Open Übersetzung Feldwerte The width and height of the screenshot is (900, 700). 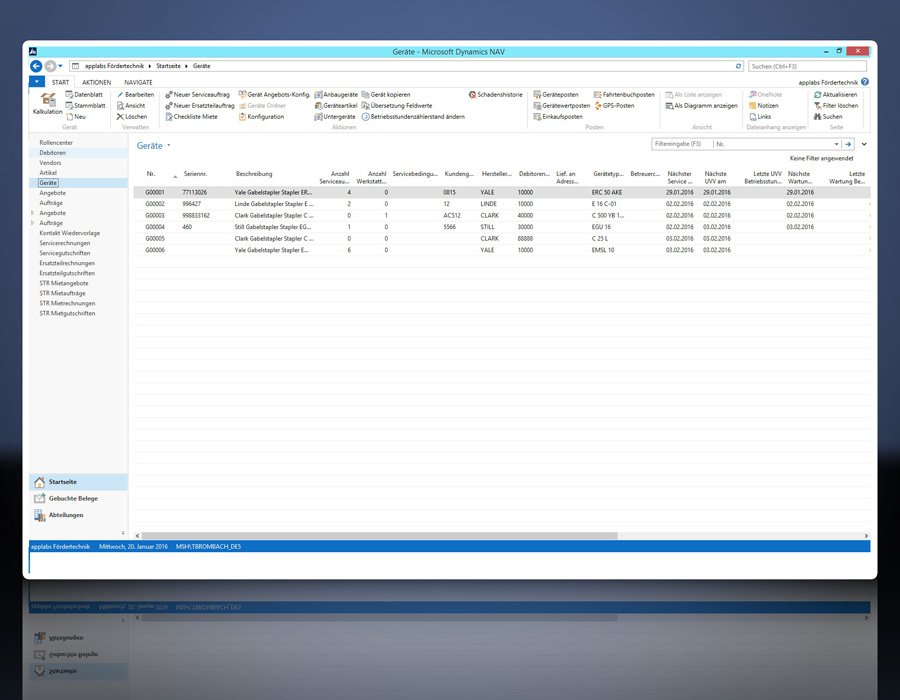pyautogui.click(x=397, y=106)
